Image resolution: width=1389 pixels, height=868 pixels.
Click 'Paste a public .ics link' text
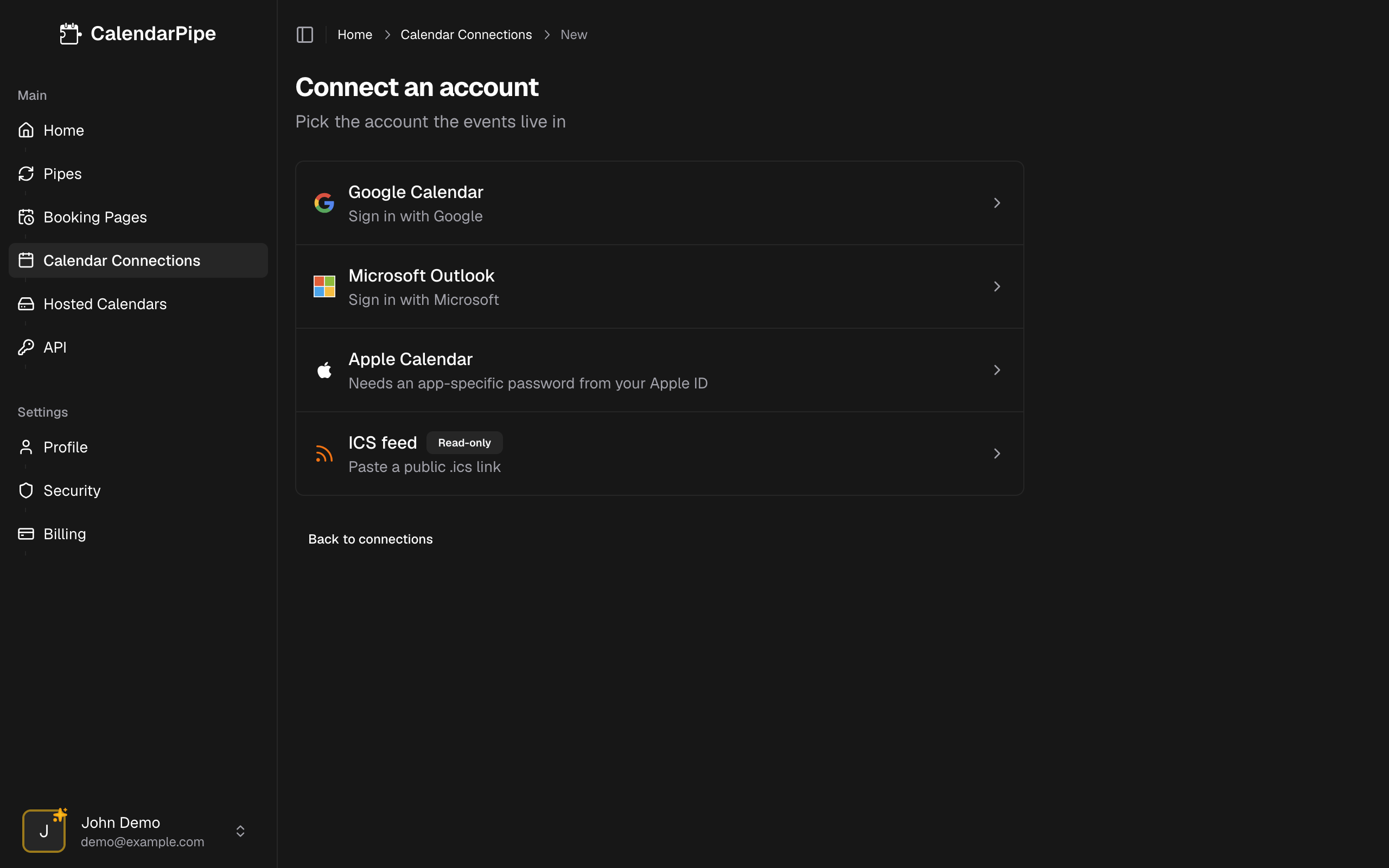click(424, 467)
